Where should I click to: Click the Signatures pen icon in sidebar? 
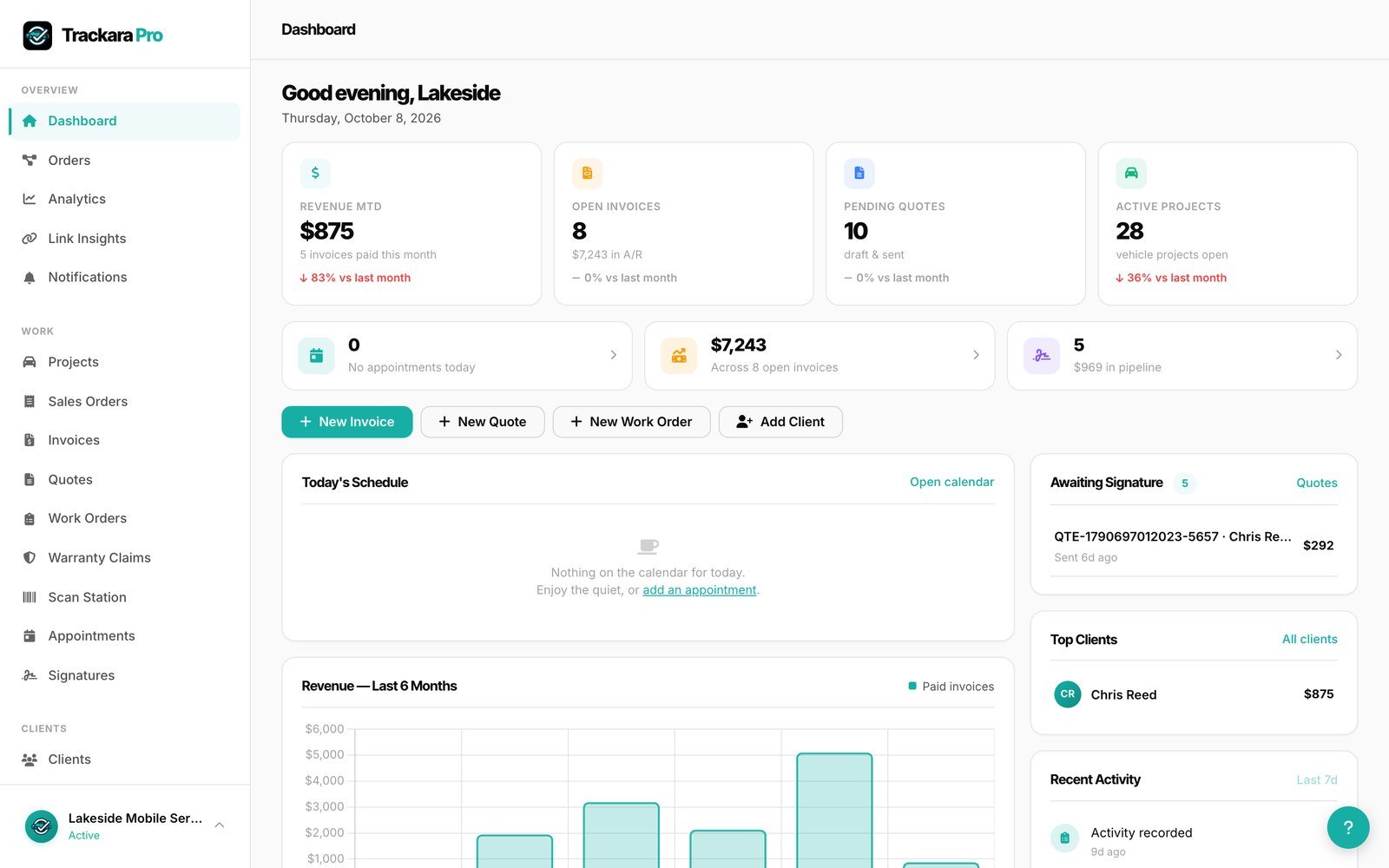click(30, 675)
